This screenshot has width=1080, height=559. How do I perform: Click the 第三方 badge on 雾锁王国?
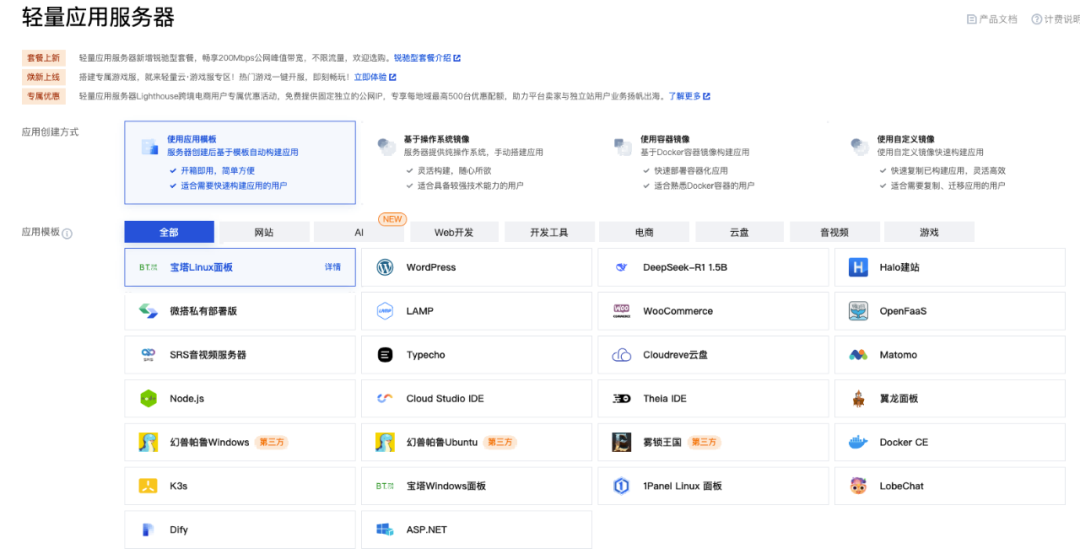coord(704,442)
